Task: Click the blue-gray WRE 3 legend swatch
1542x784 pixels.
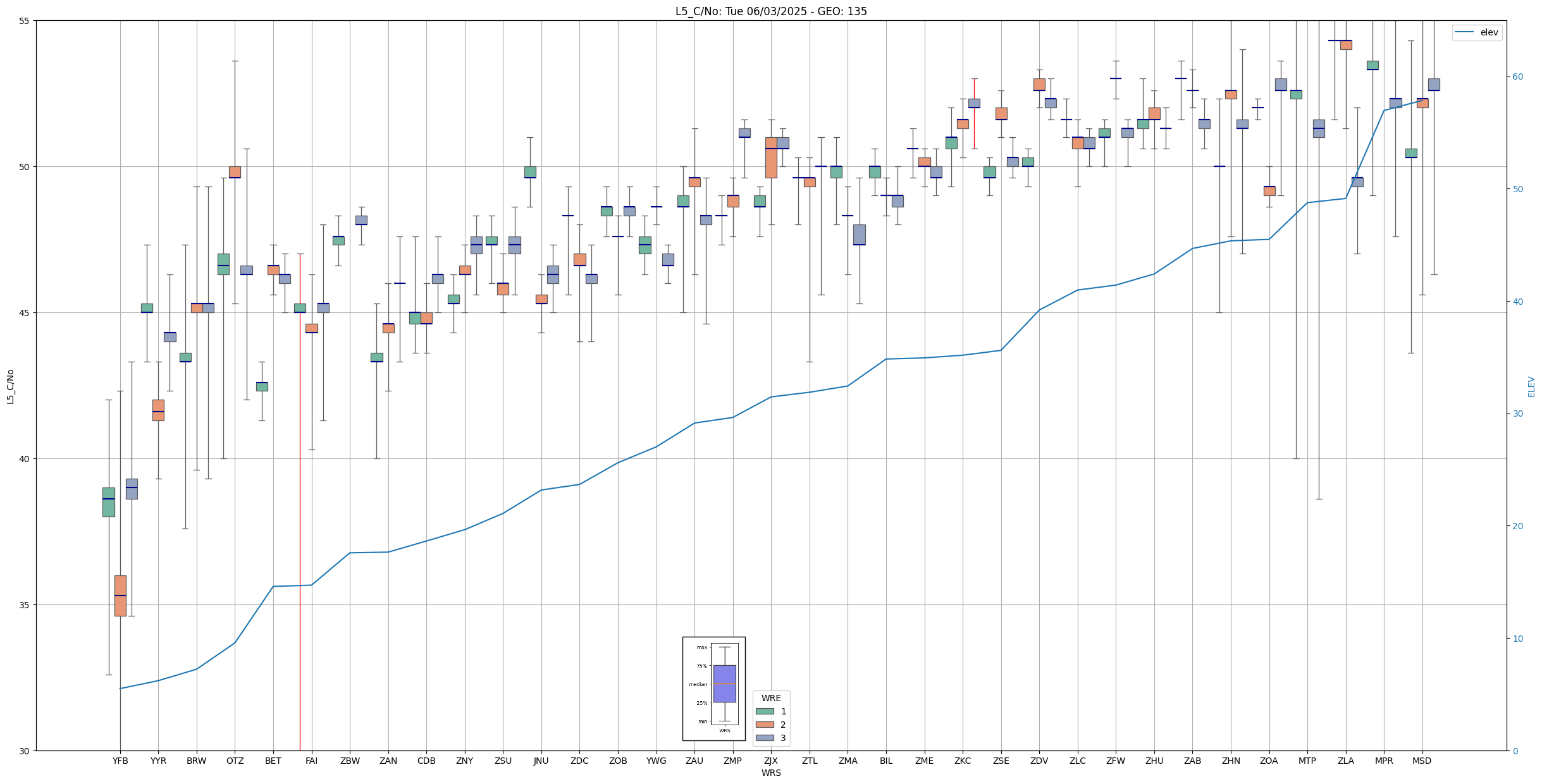Action: tap(765, 738)
